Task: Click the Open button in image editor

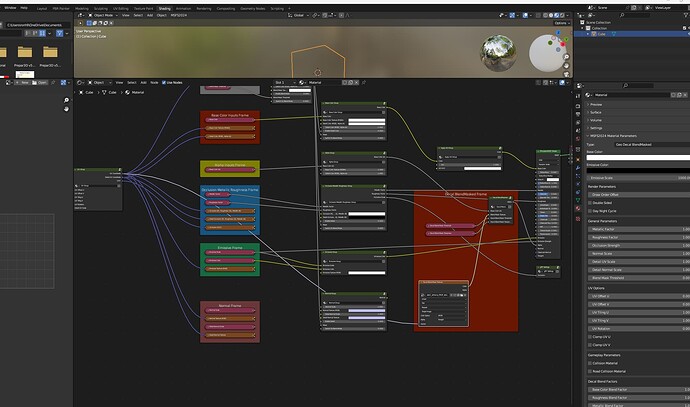Action: 40,82
